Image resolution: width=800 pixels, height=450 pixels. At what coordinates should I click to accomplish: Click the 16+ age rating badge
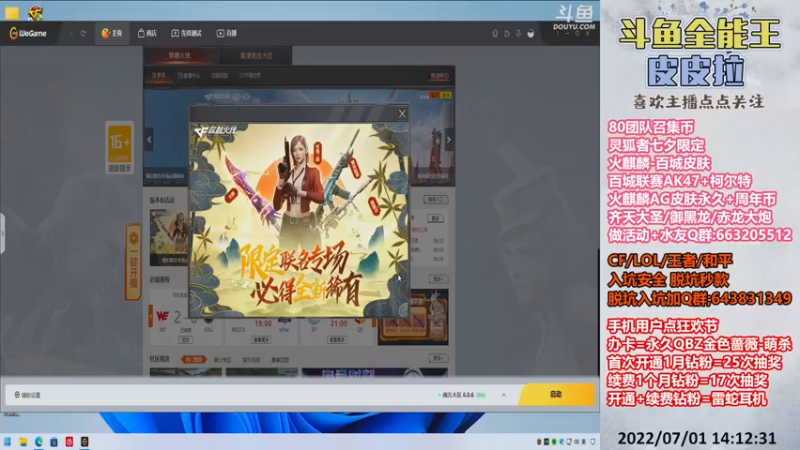point(120,148)
